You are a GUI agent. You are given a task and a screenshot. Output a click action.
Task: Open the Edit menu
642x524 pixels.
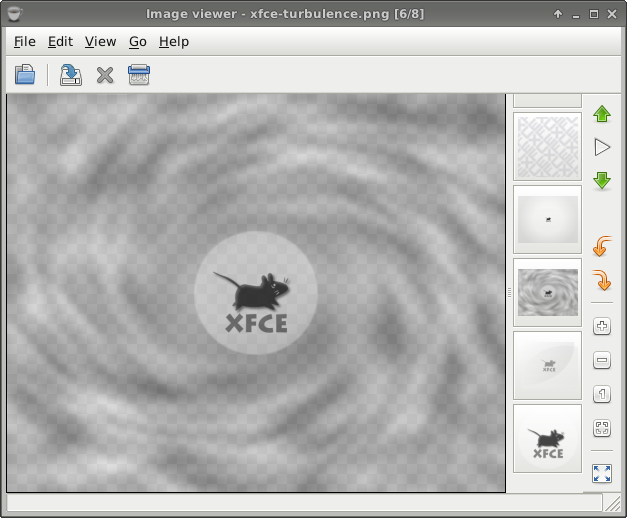pos(60,42)
